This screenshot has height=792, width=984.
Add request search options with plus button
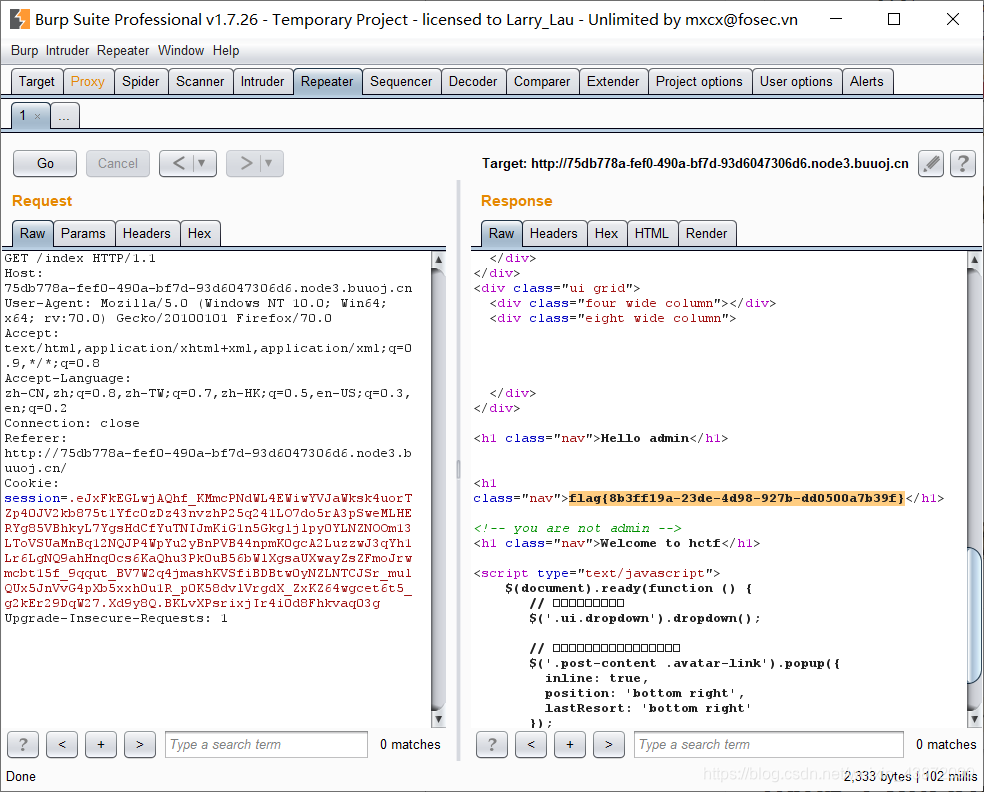101,744
